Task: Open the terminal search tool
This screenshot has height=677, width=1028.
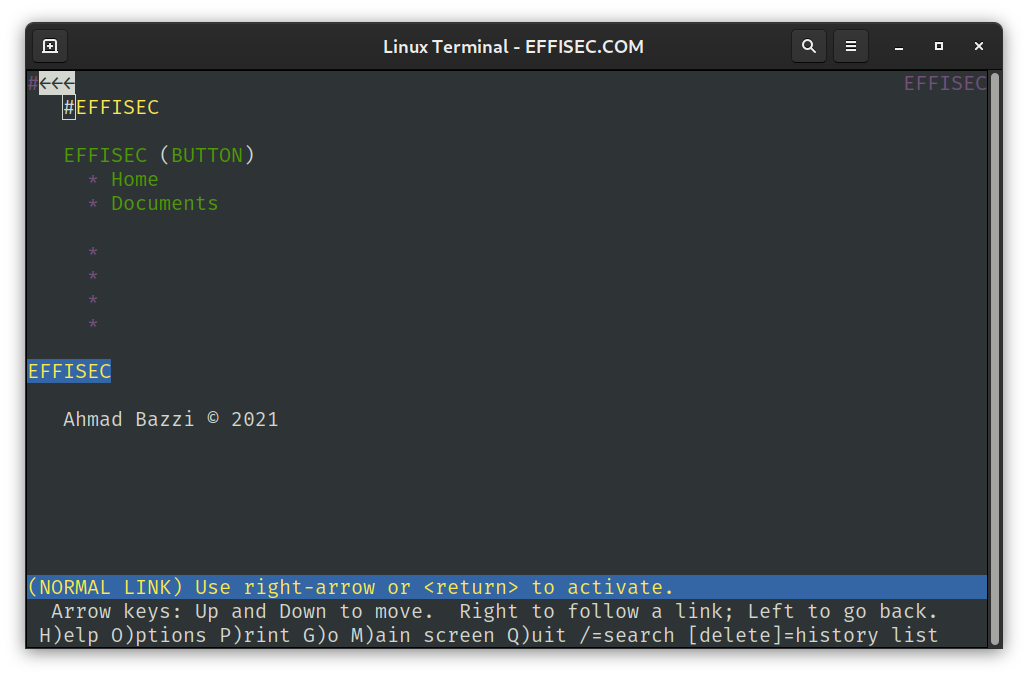Action: (x=809, y=46)
